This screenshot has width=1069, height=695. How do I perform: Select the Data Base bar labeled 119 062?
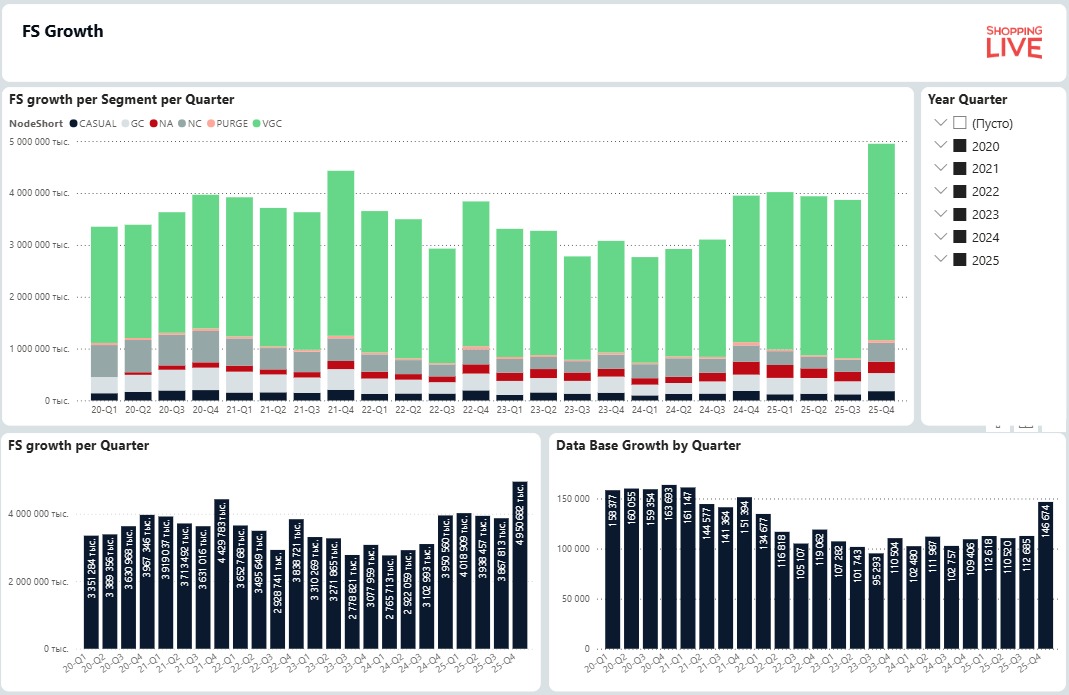coord(819,589)
